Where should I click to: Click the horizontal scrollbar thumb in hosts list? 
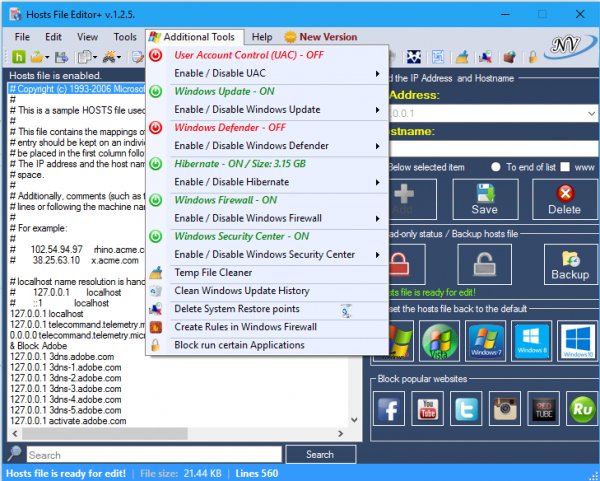coord(105,434)
